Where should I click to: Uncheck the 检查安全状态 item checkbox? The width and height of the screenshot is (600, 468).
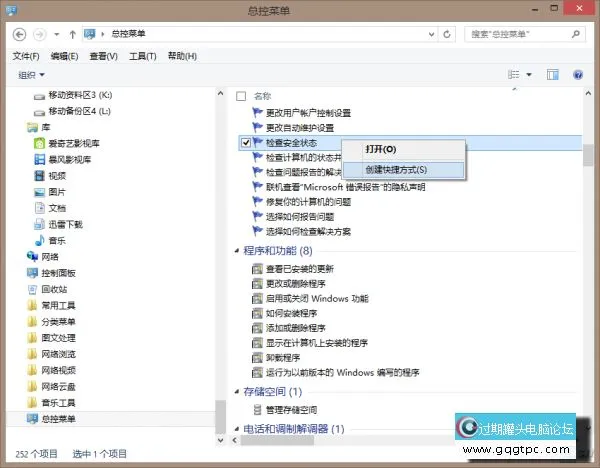[x=246, y=143]
